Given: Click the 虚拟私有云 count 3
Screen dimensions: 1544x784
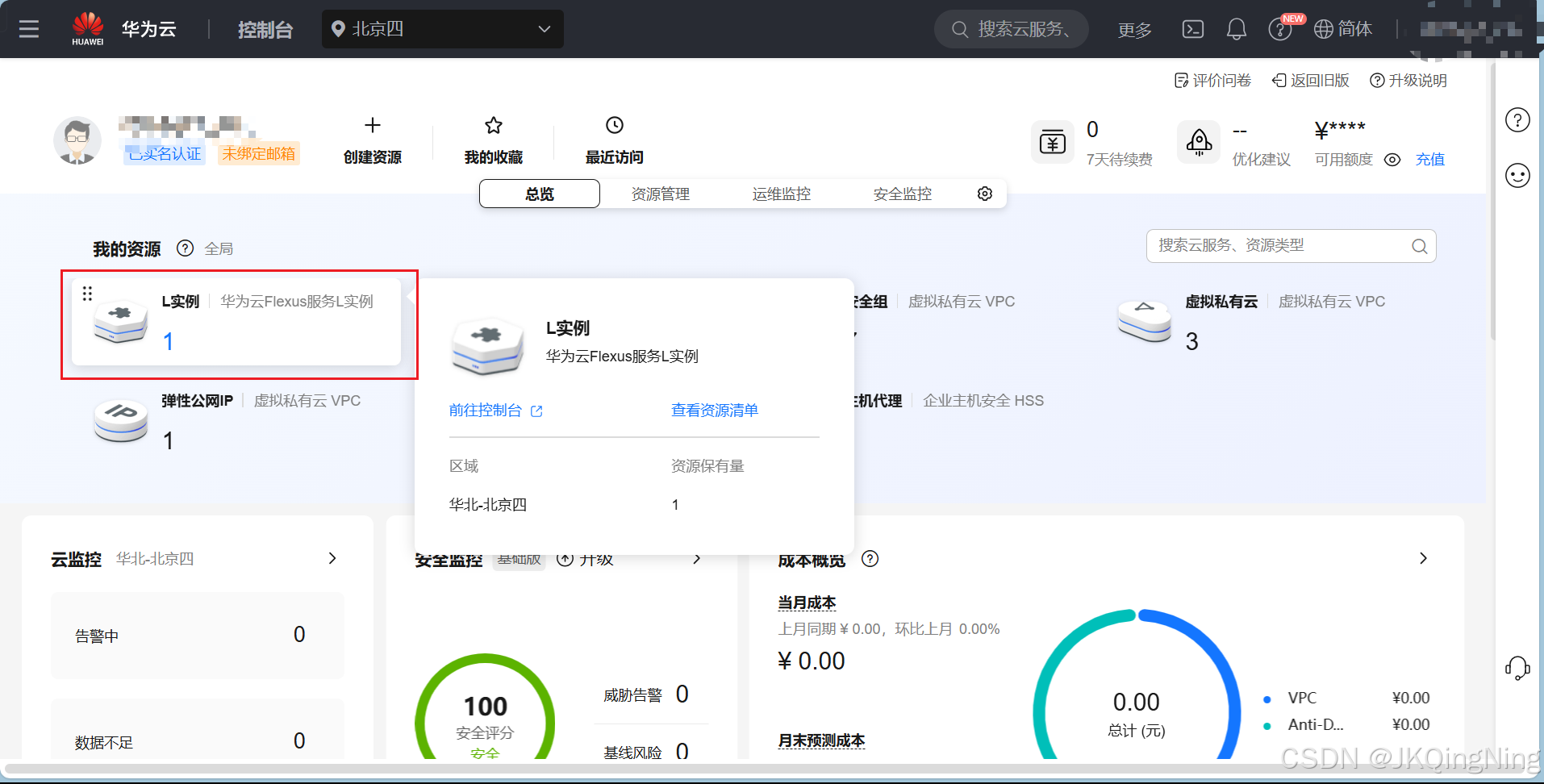Looking at the screenshot, I should 1191,342.
